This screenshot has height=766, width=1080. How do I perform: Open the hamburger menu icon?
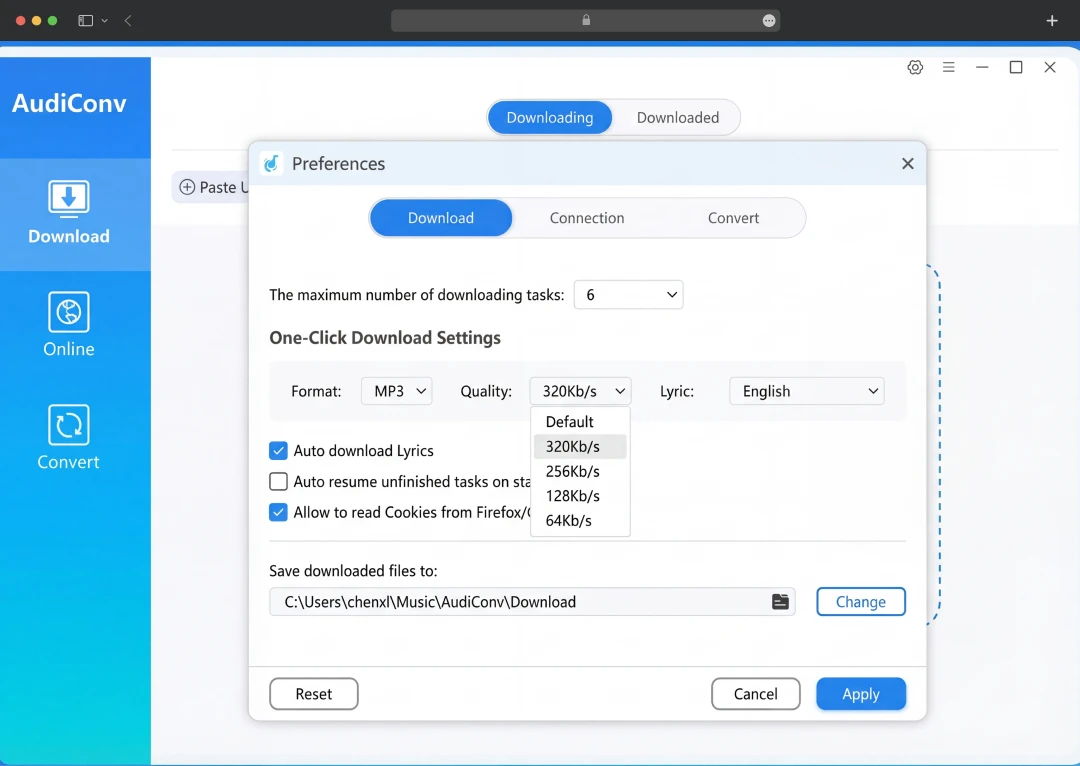click(948, 67)
